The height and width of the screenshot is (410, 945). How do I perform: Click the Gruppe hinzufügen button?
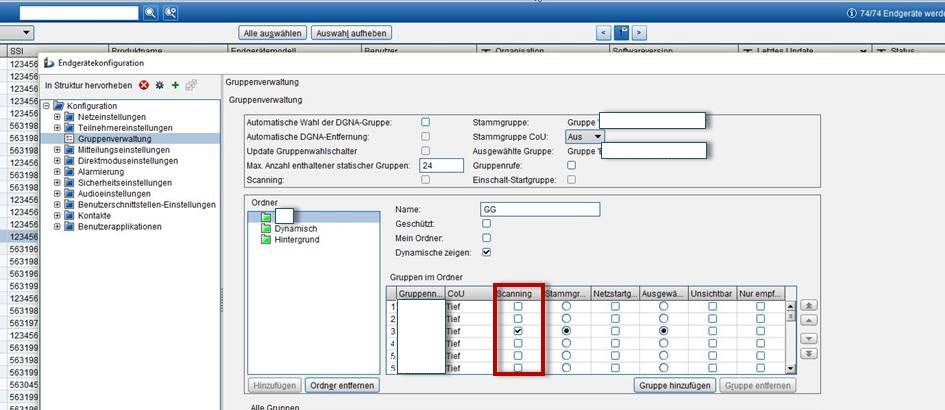coord(674,385)
